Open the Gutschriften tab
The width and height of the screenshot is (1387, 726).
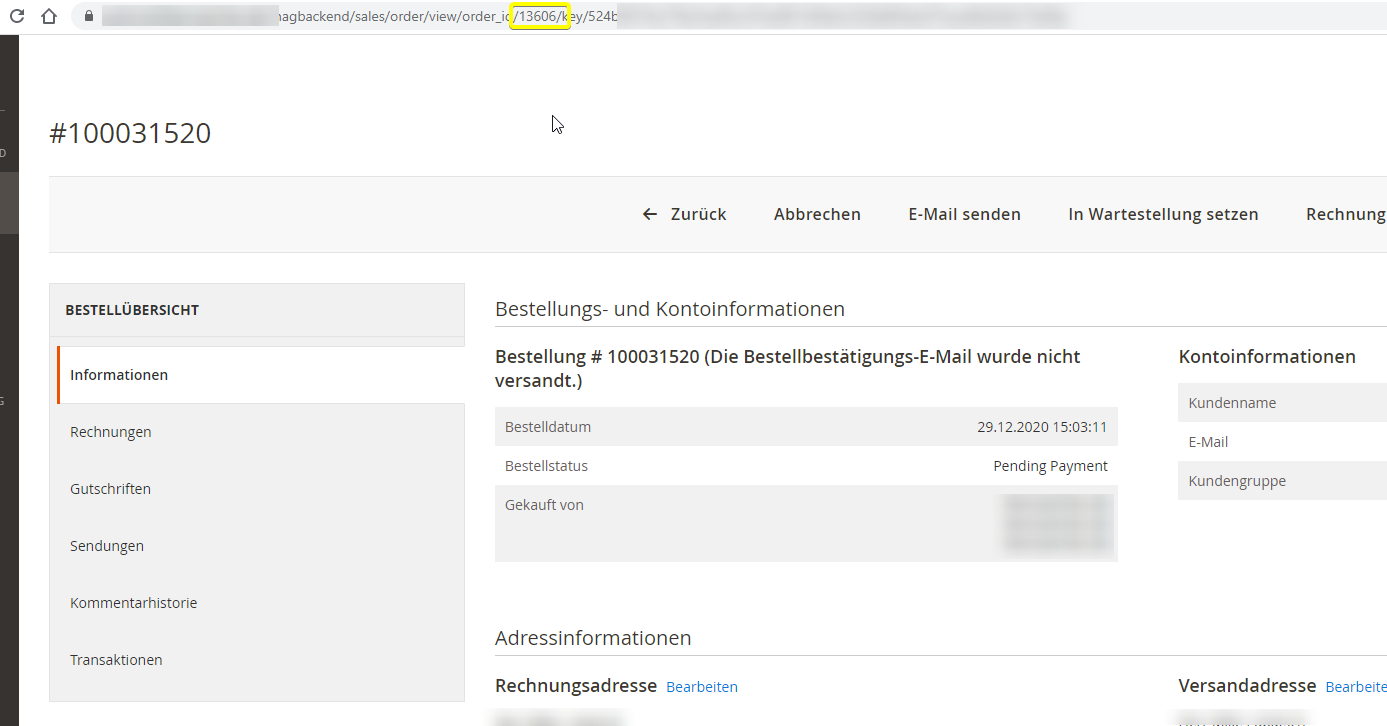pyautogui.click(x=110, y=489)
